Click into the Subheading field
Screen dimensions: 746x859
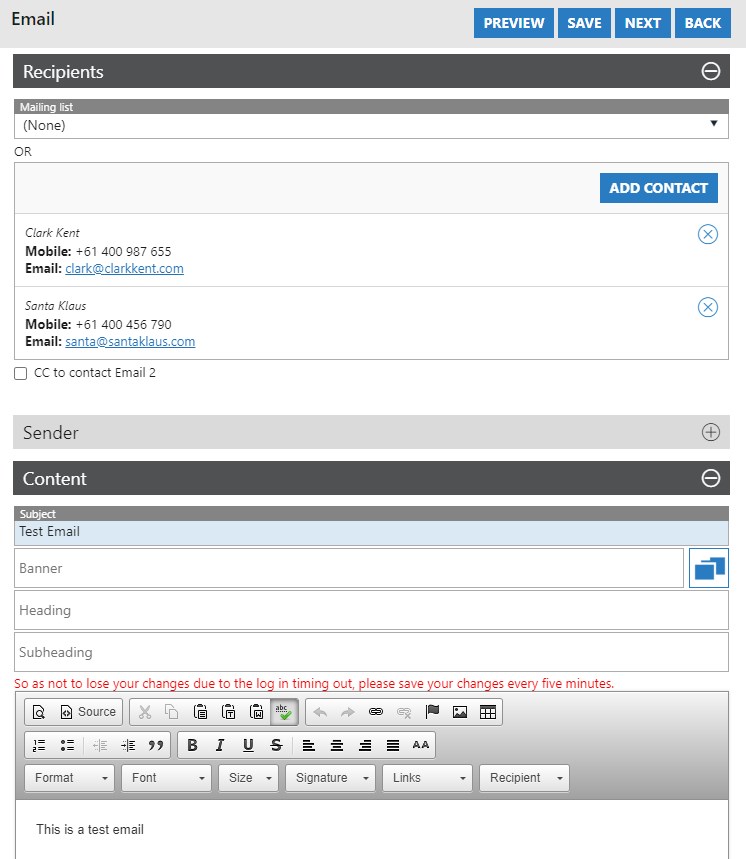(371, 652)
